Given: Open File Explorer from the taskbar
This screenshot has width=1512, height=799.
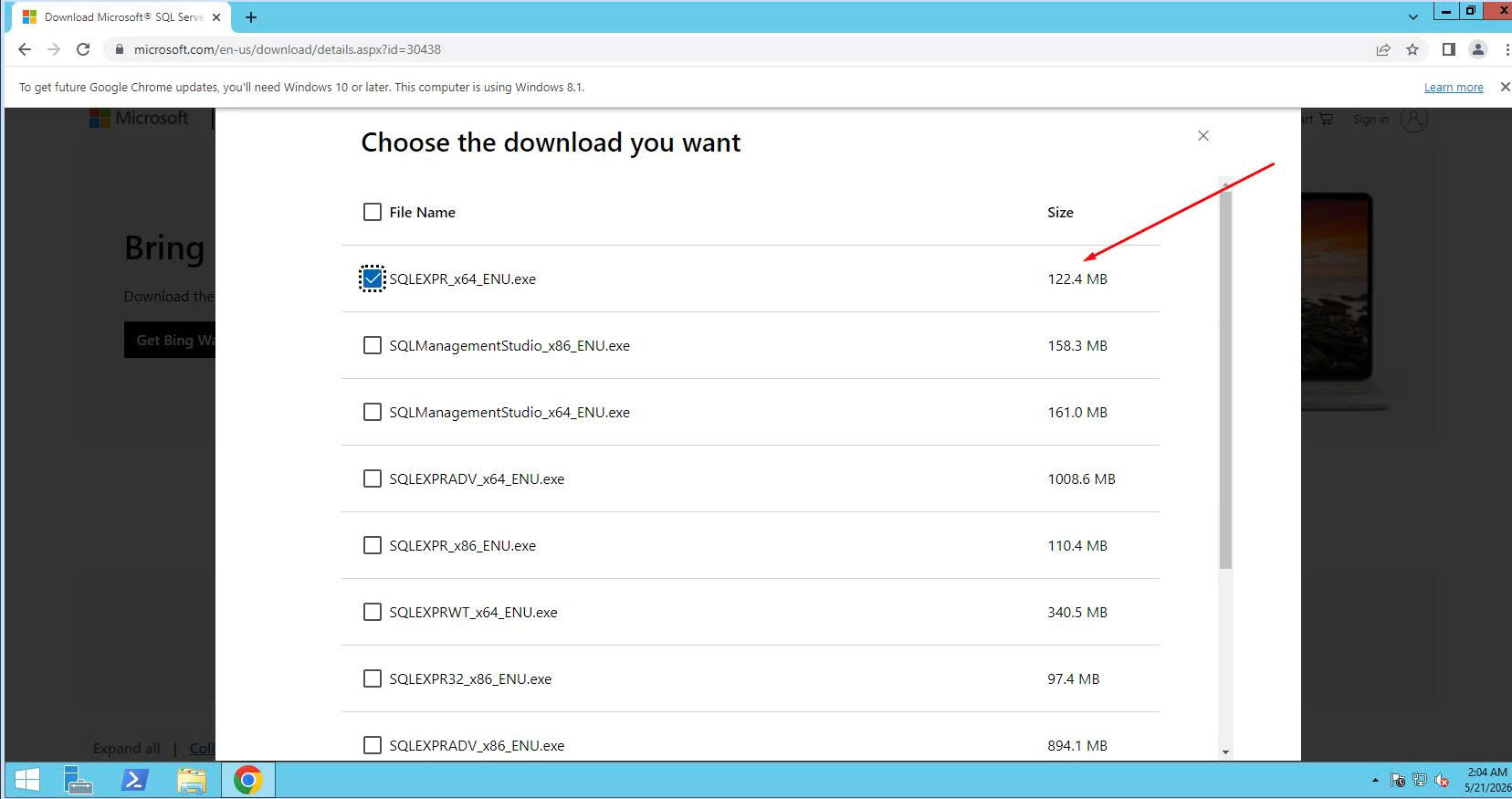Looking at the screenshot, I should tap(192, 780).
